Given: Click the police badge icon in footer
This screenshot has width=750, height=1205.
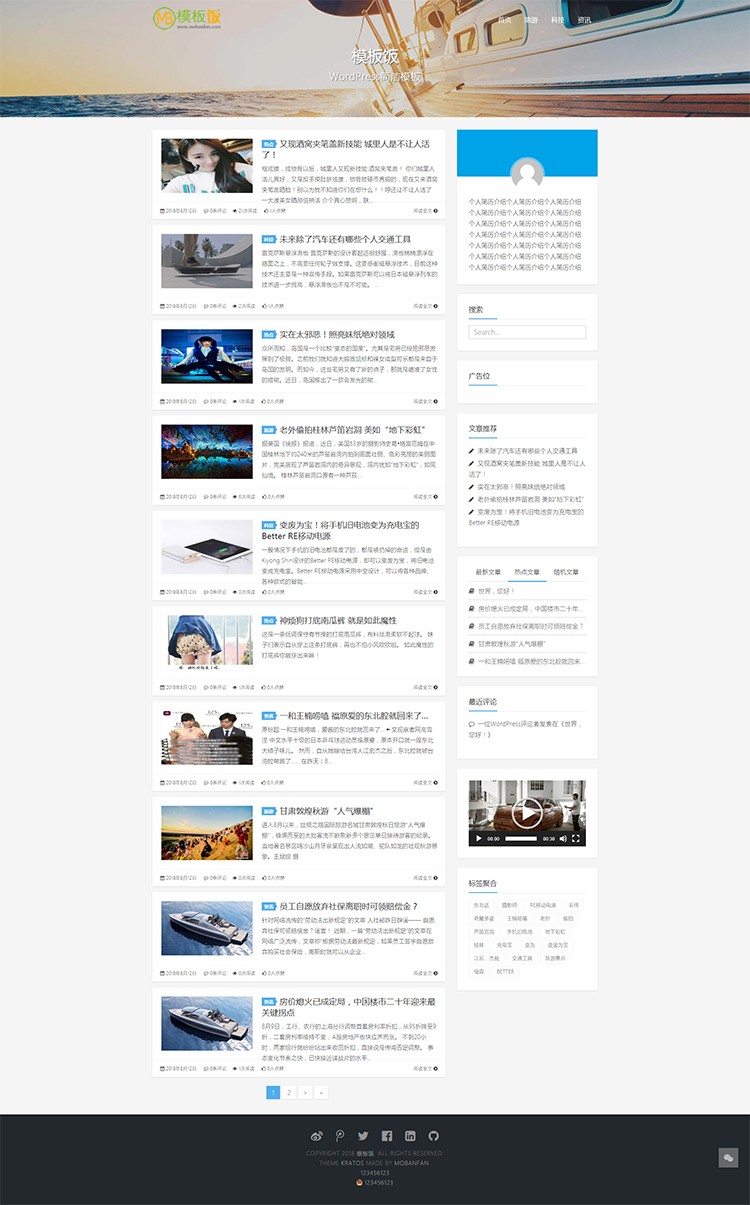Looking at the screenshot, I should click(360, 1182).
